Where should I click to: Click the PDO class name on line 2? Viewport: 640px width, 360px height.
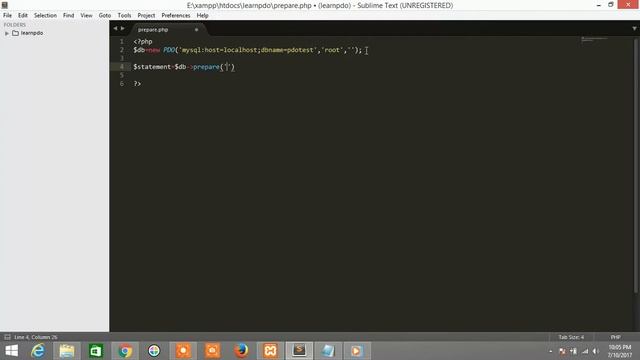pos(169,50)
